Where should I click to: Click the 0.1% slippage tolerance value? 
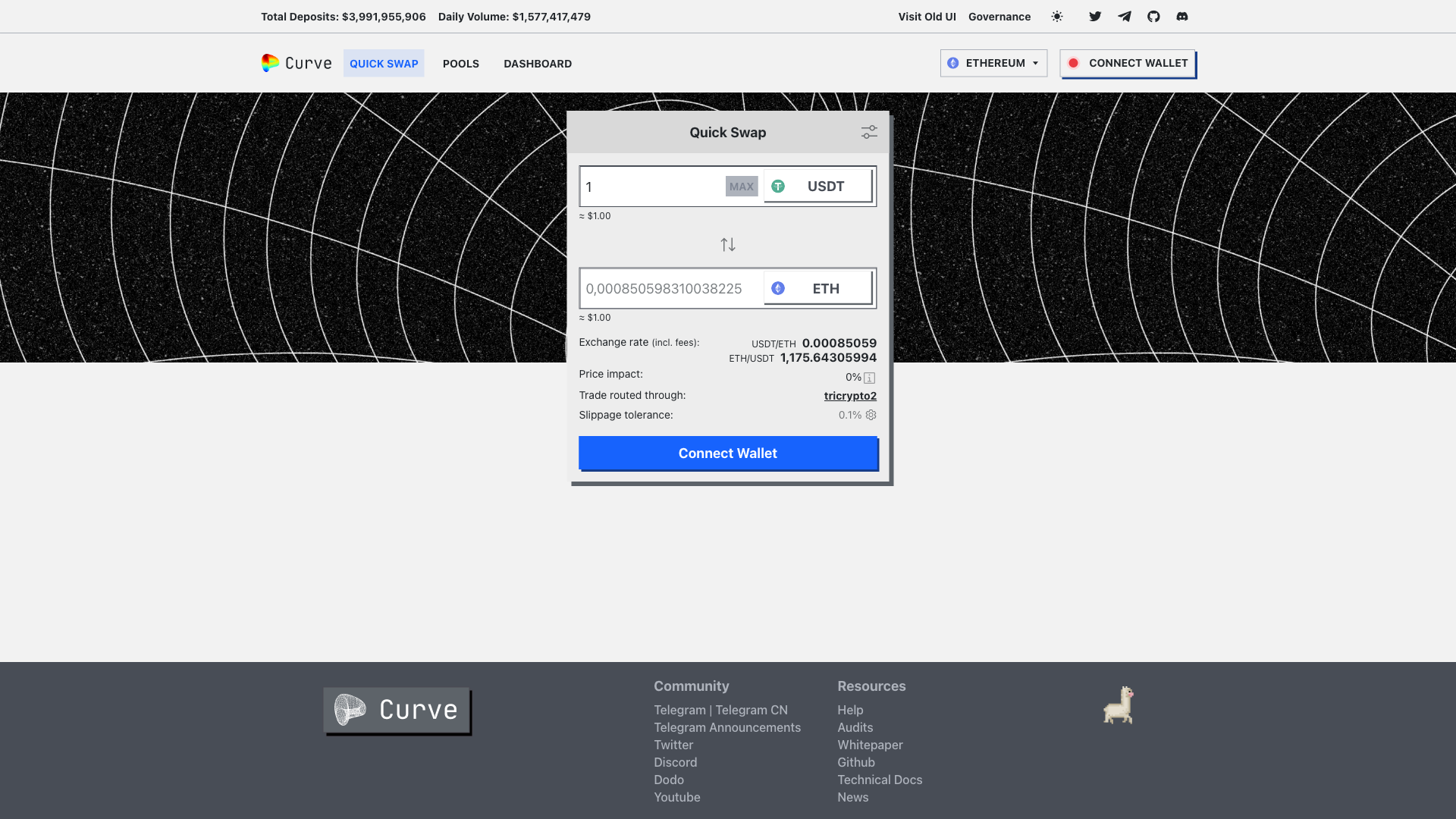click(850, 415)
